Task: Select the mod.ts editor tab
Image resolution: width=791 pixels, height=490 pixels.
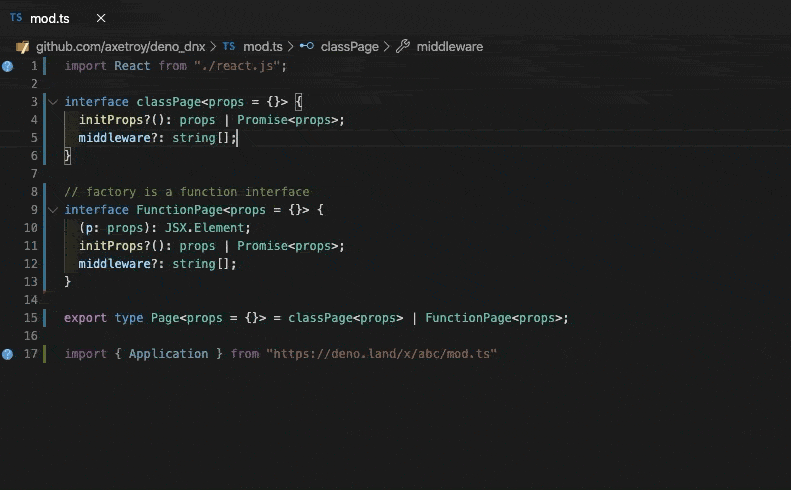Action: (x=49, y=19)
